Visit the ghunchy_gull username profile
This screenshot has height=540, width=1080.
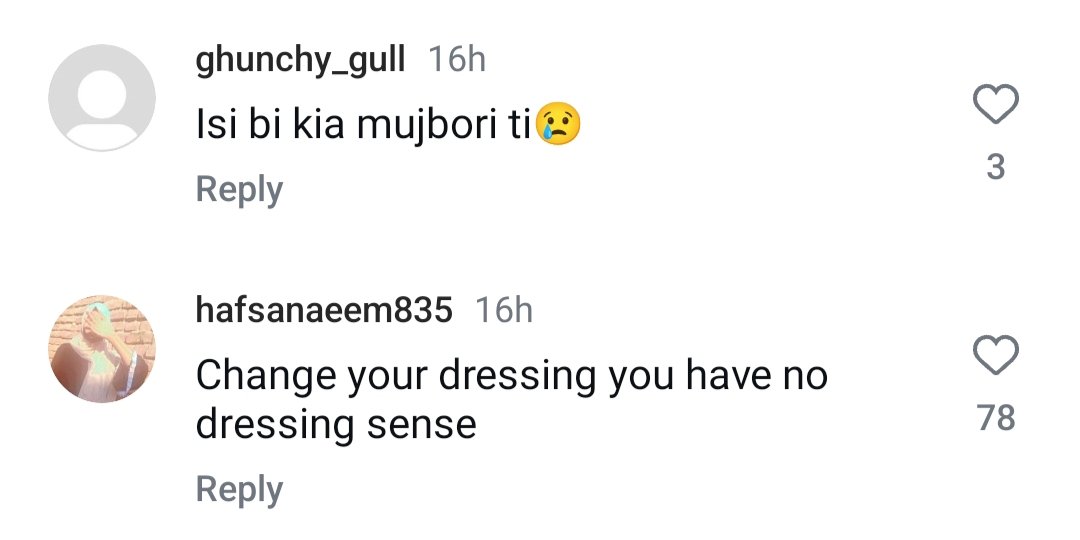300,60
